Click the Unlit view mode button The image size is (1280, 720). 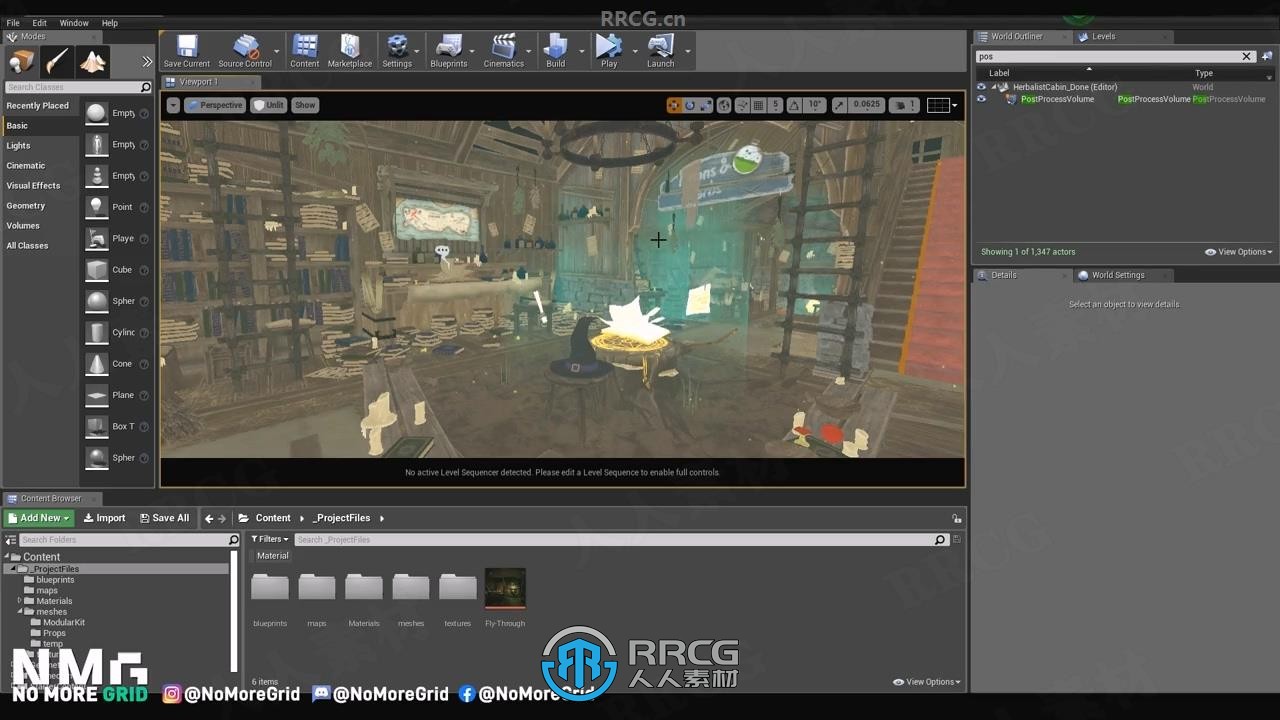[x=268, y=105]
